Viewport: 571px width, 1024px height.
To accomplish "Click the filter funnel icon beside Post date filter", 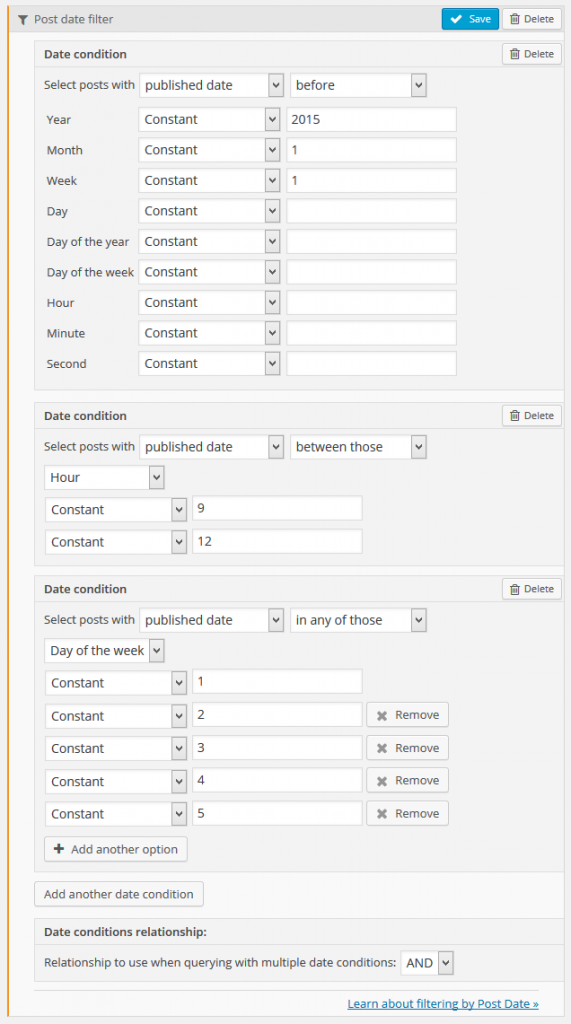I will click(x=24, y=20).
